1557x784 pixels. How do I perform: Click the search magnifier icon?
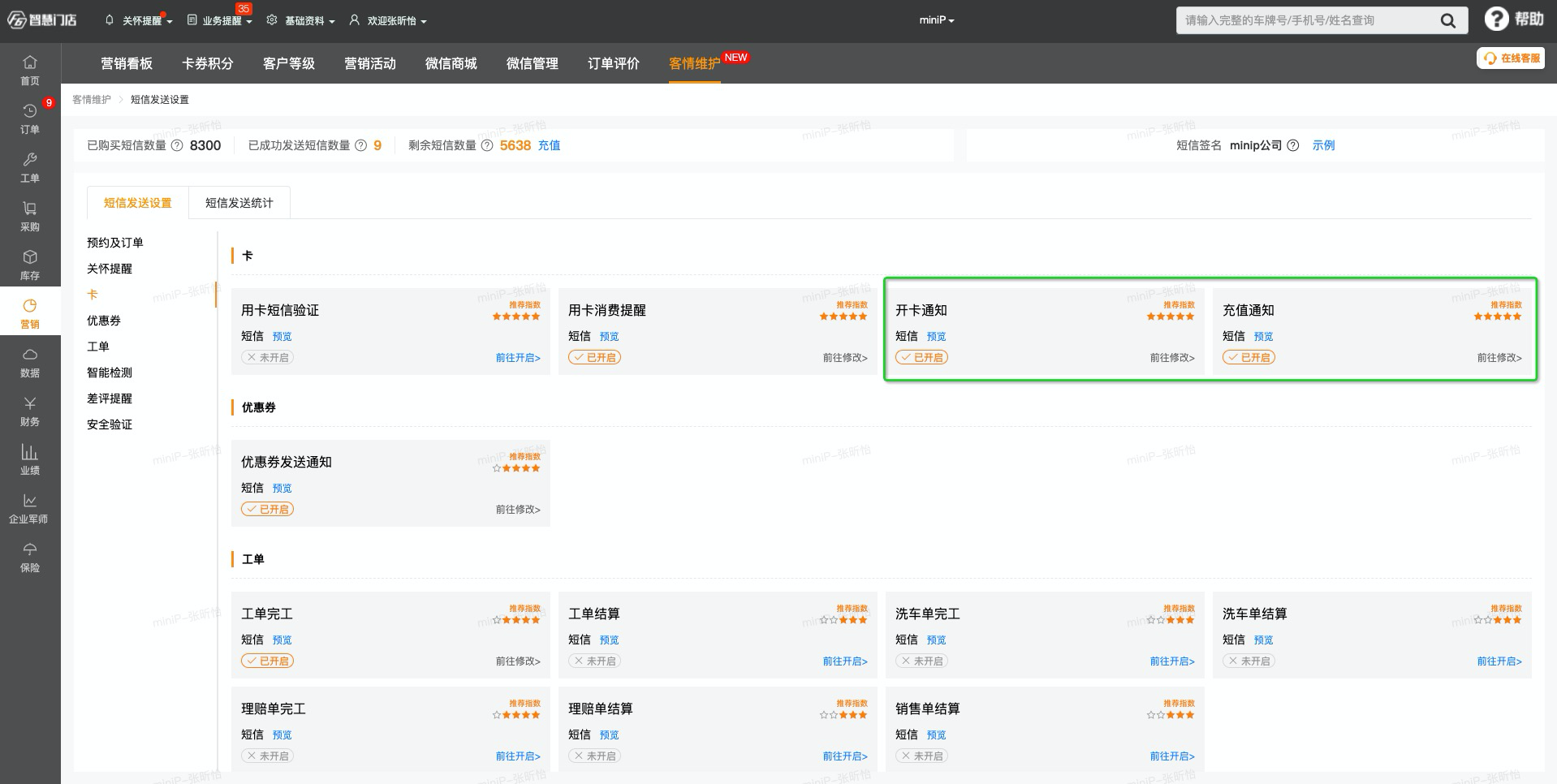pyautogui.click(x=1448, y=20)
